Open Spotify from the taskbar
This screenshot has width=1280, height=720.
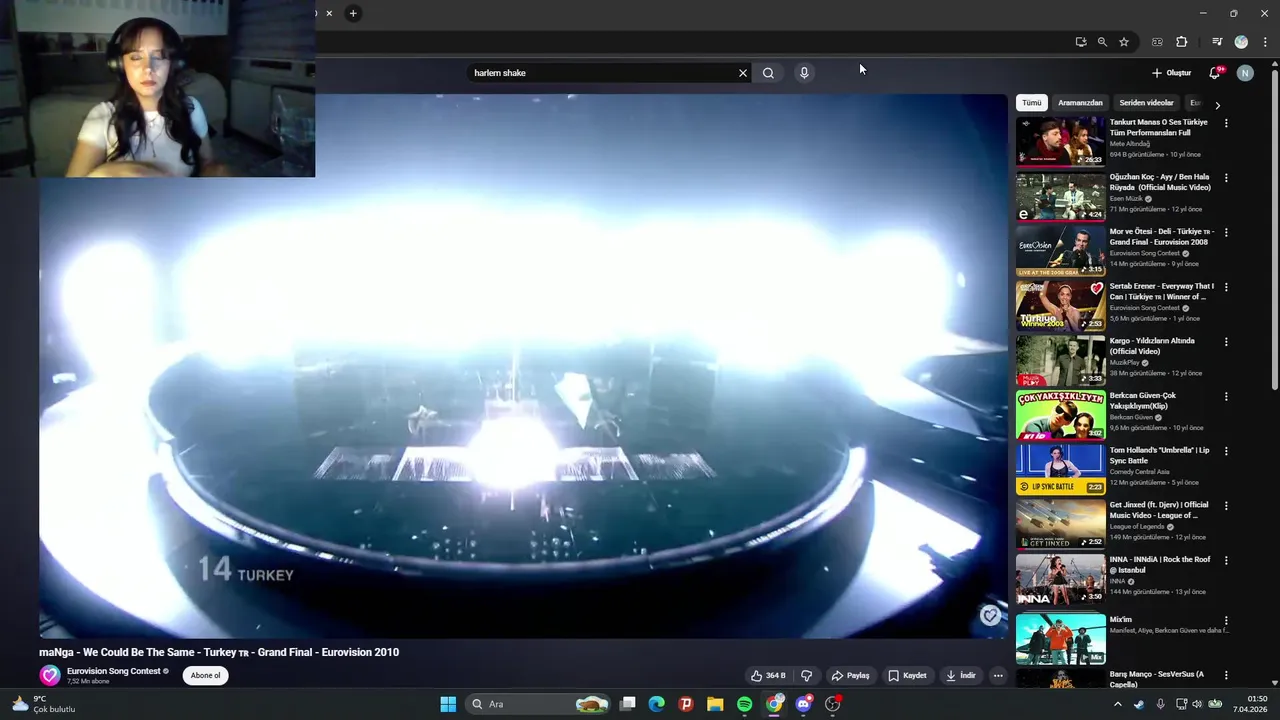(x=745, y=704)
